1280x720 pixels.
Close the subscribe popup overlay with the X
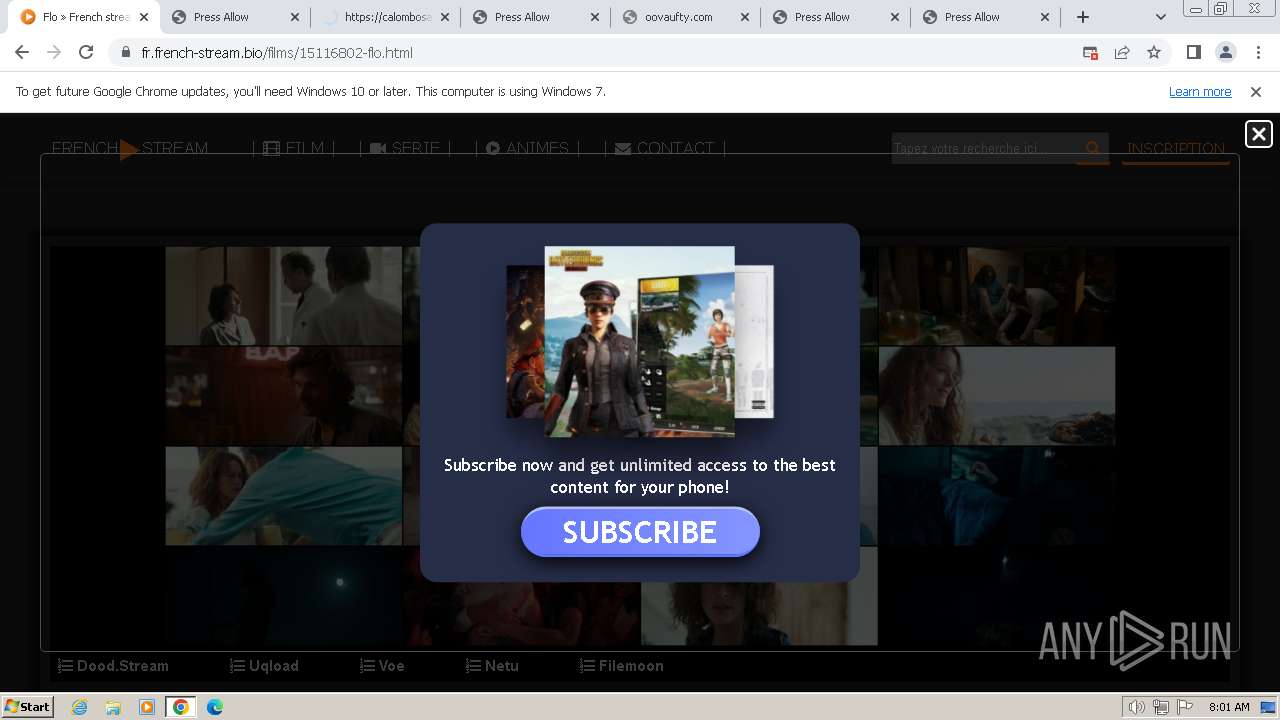coord(1258,134)
